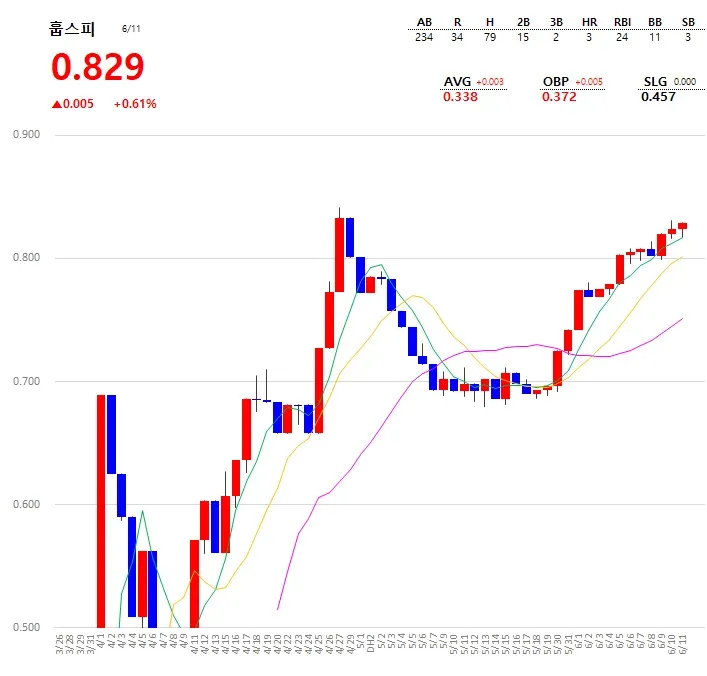Image resolution: width=707 pixels, height=676 pixels.
Task: Click the AVG label
Action: point(457,82)
